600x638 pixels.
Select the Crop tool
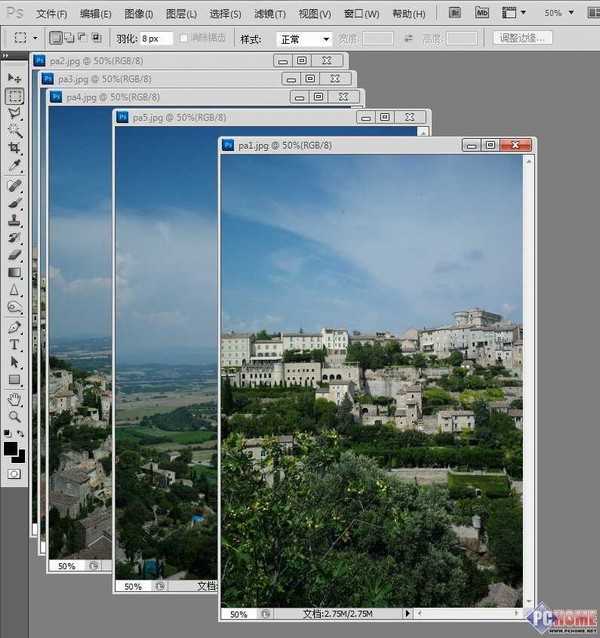[14, 147]
